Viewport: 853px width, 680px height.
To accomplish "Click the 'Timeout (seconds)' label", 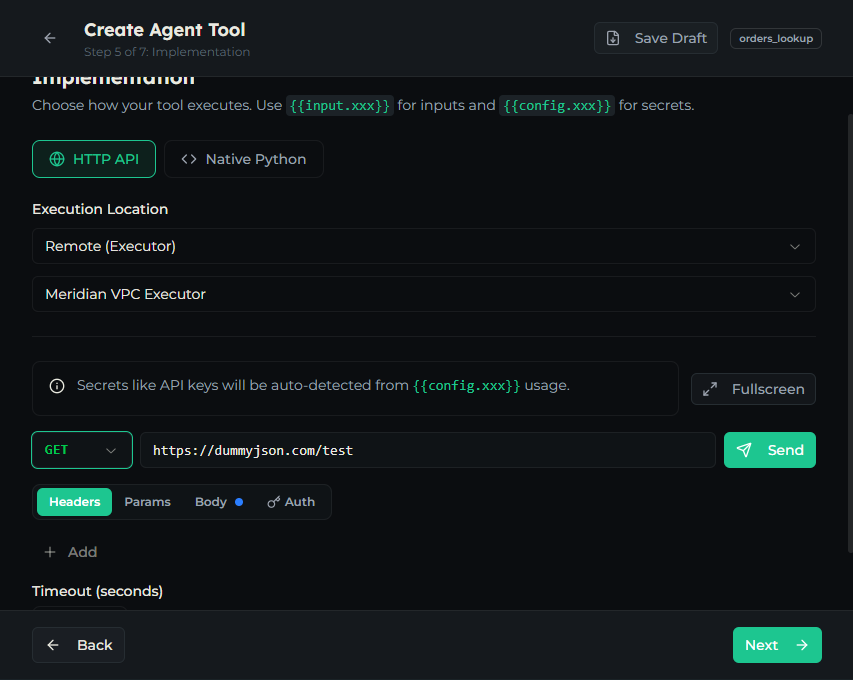I will coord(97,591).
